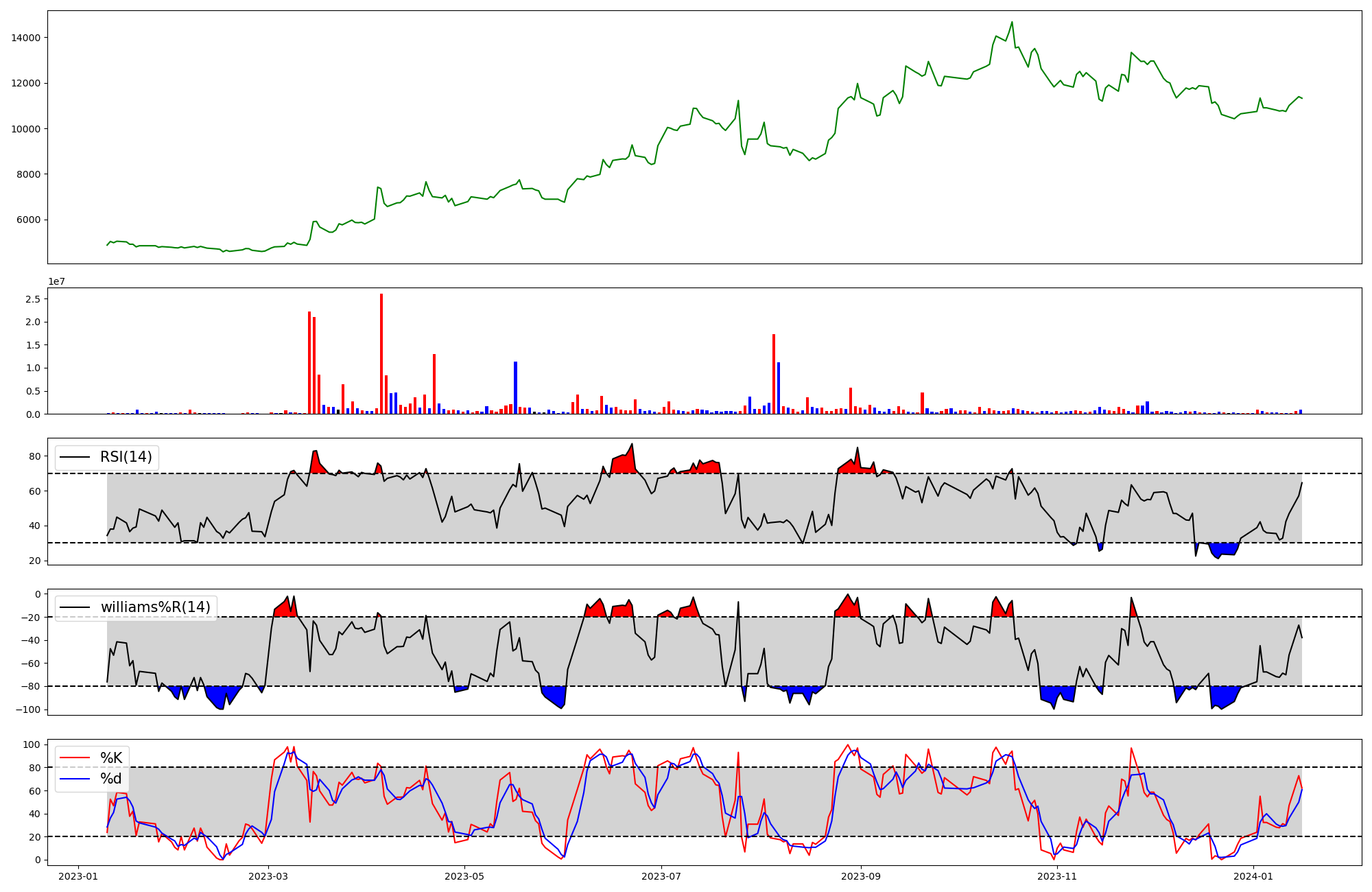Click the highest peak of green price line
The image size is (1372, 892).
pyautogui.click(x=1012, y=23)
